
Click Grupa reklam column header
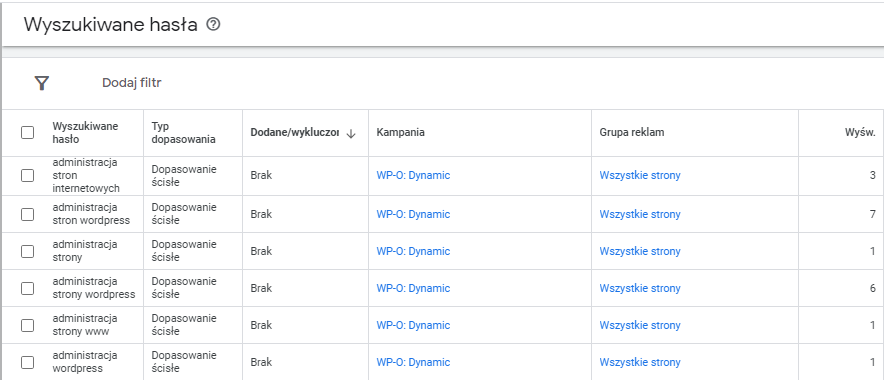point(632,132)
